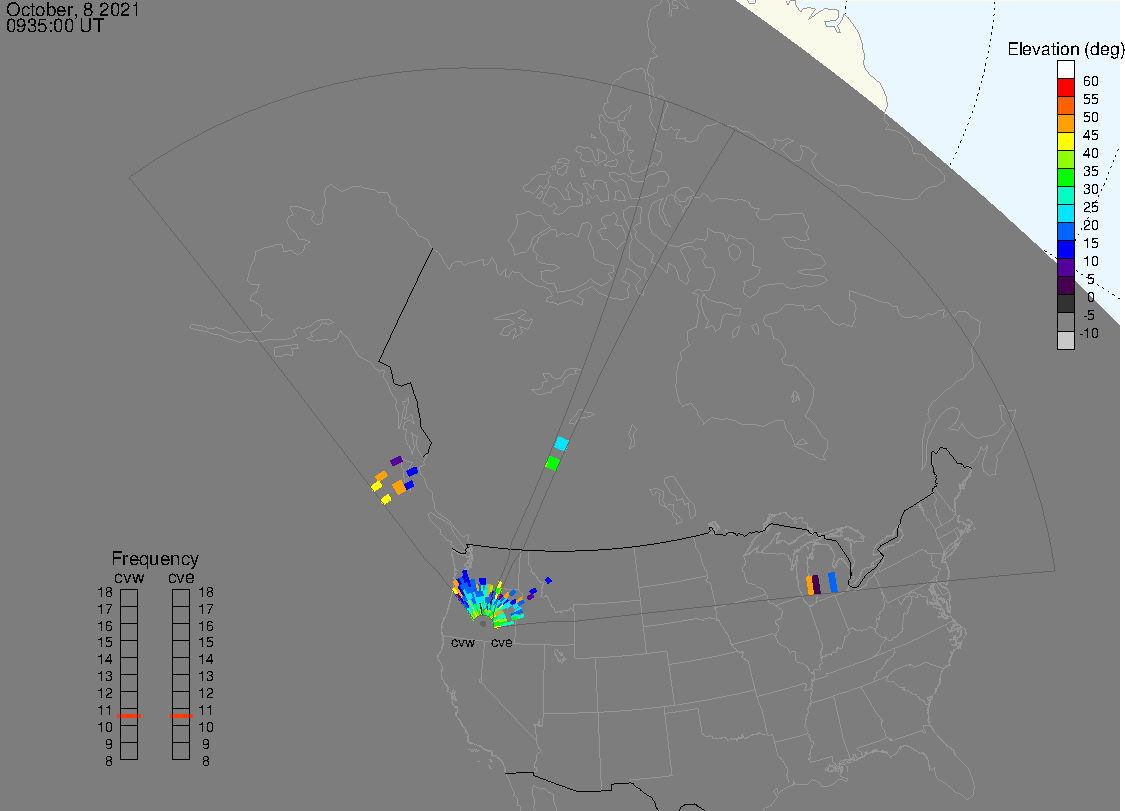Screen dimensions: 1125x811
Task: Click the top cell of cvw frequency bar
Action: (129, 598)
